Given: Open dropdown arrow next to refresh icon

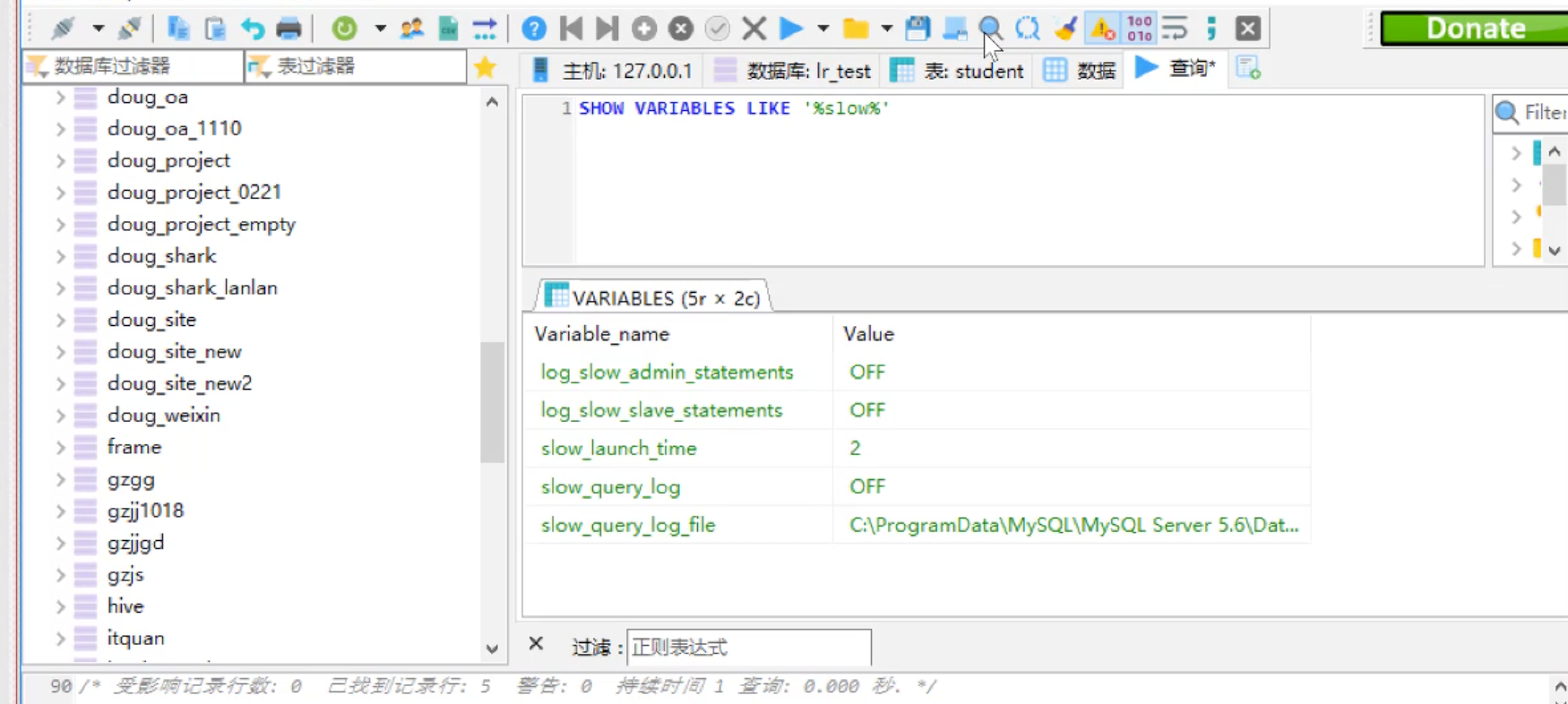Looking at the screenshot, I should click(x=380, y=29).
